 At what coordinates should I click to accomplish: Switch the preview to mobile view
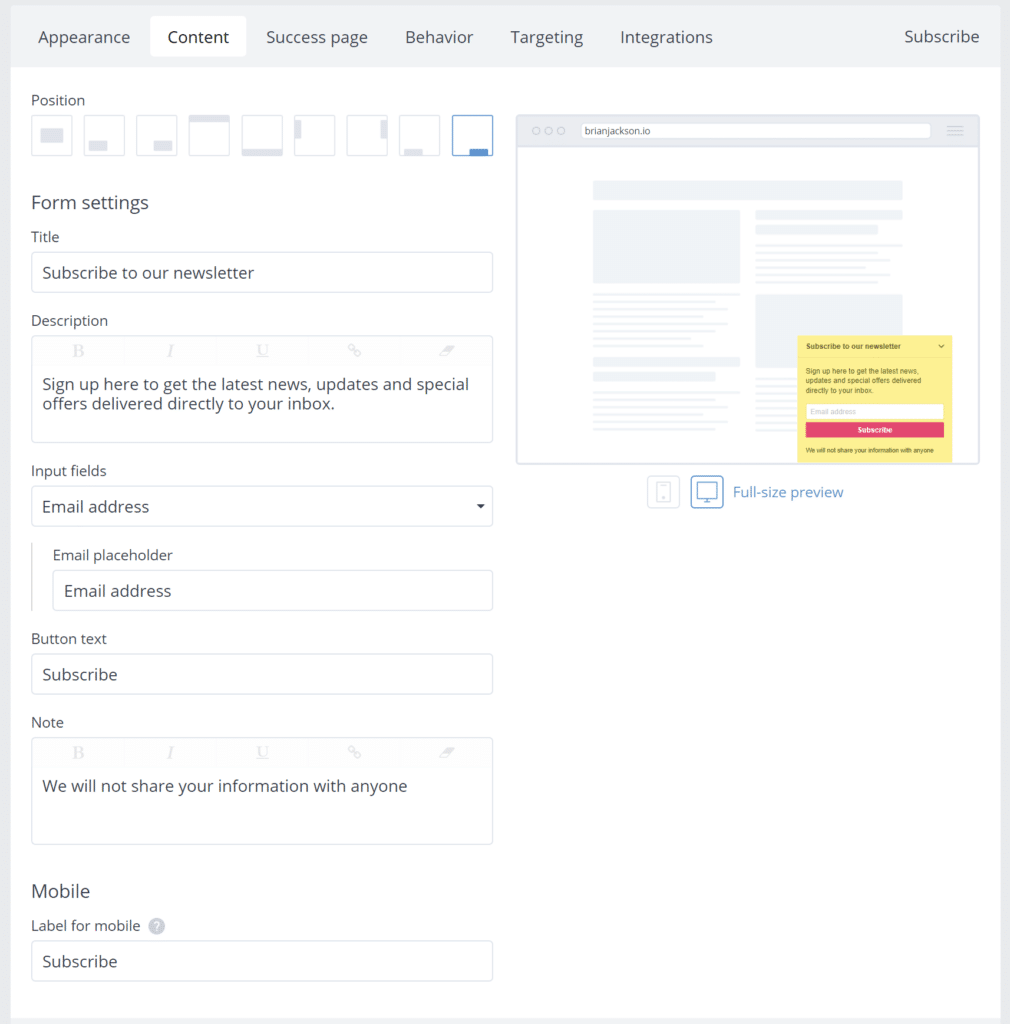pyautogui.click(x=663, y=491)
